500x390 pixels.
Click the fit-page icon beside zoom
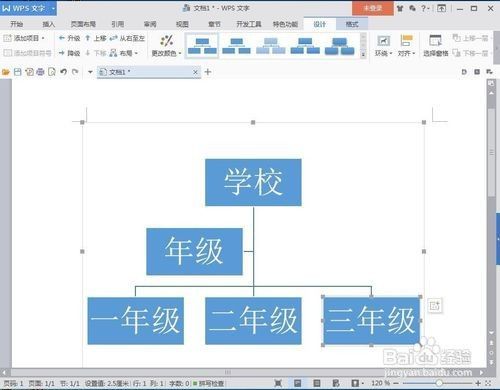click(x=489, y=384)
